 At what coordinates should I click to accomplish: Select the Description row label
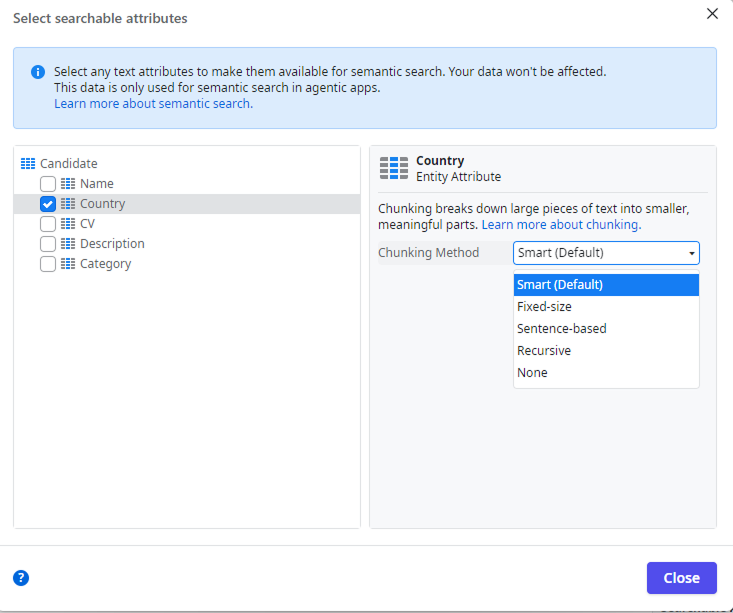pyautogui.click(x=112, y=244)
